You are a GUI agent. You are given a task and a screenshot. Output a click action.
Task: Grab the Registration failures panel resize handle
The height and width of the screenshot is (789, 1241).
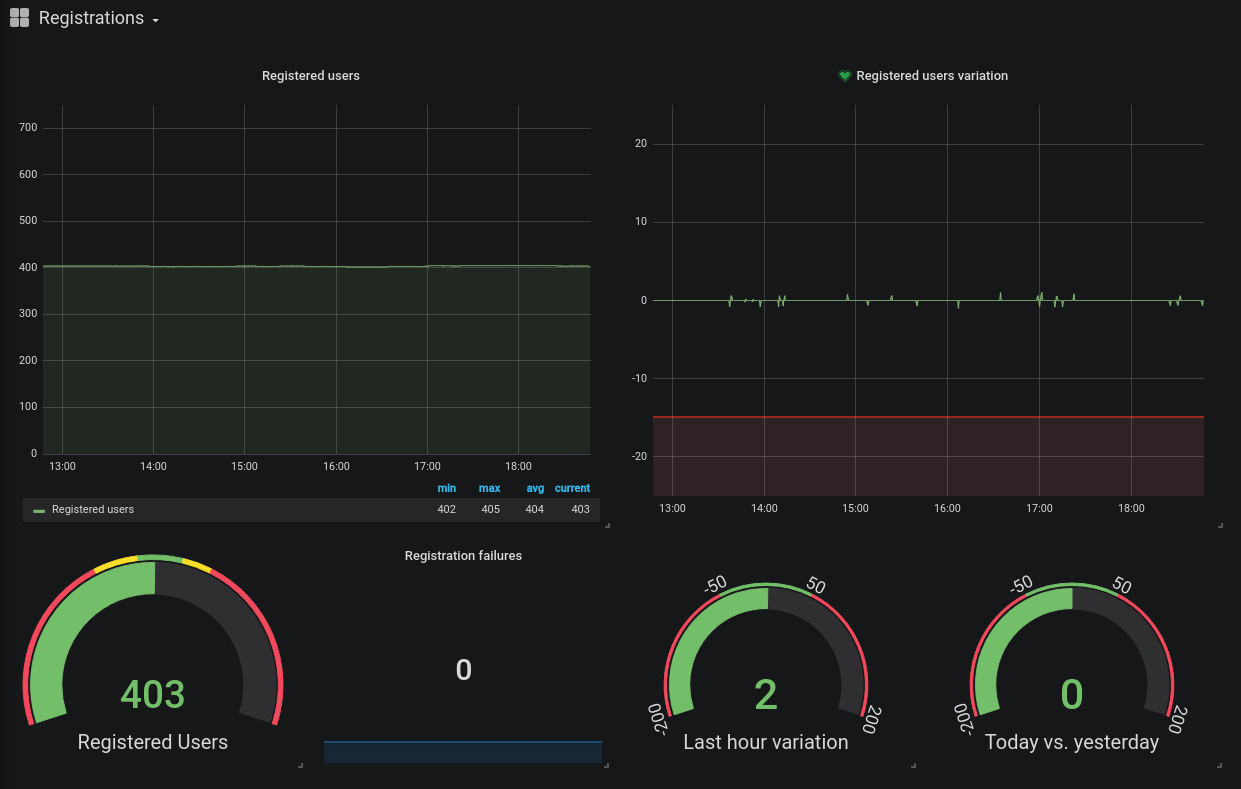click(x=605, y=765)
